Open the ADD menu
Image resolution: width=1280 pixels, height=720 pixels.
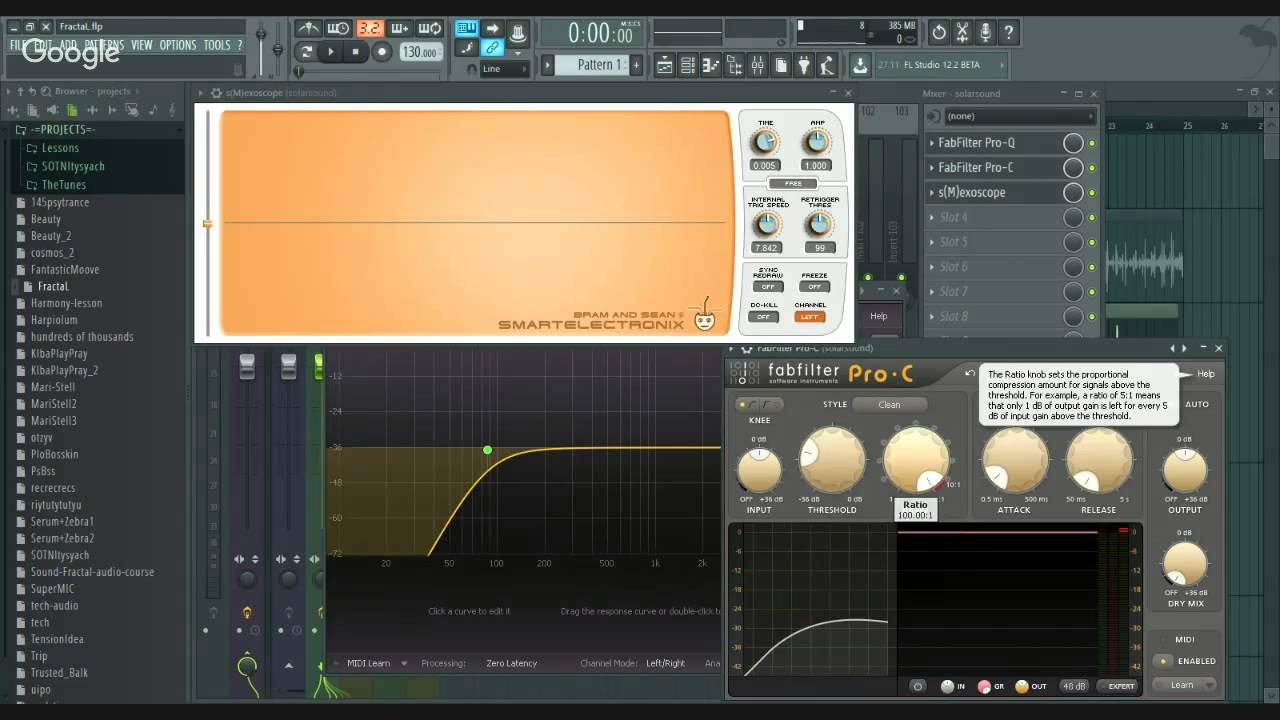(68, 45)
